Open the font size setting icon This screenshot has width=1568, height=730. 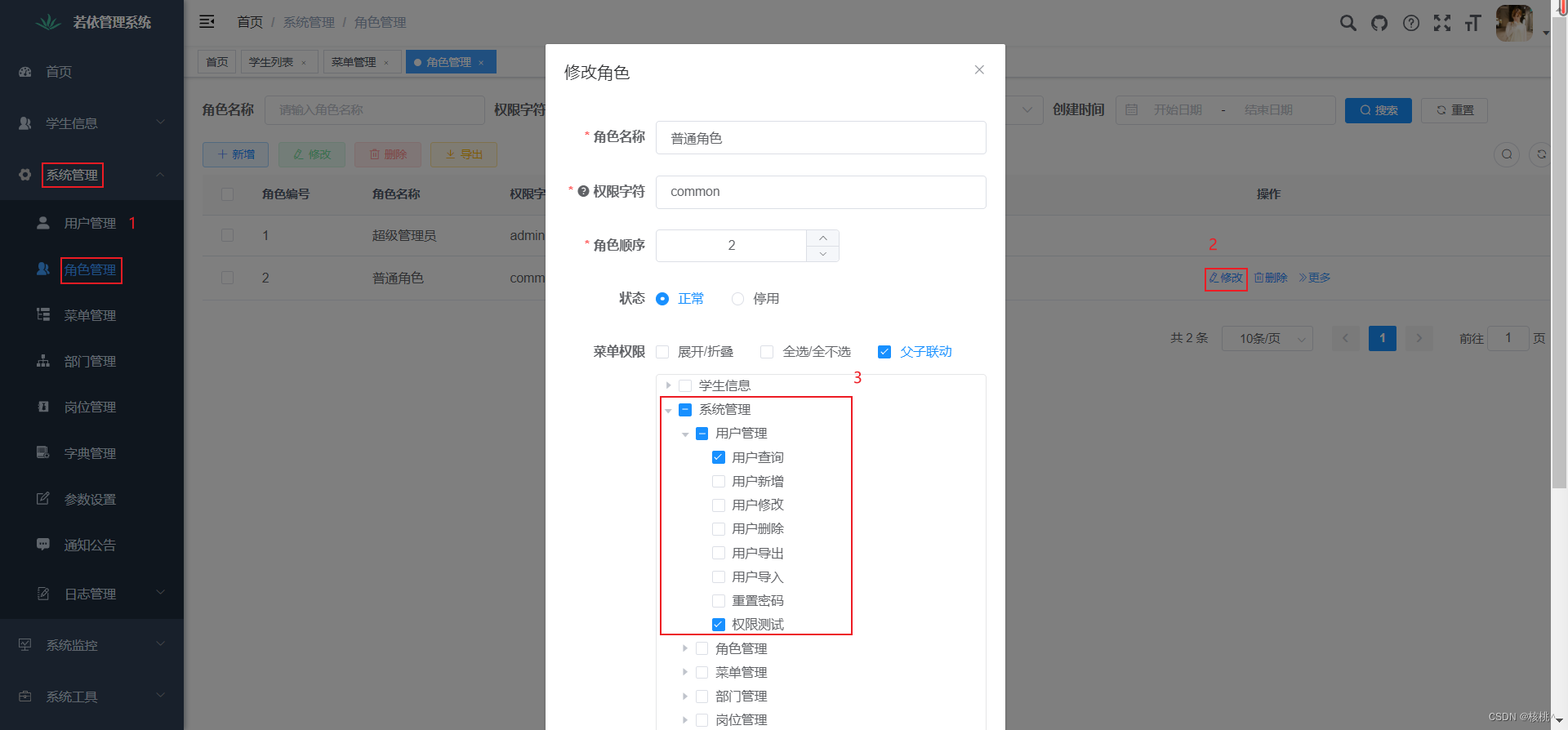tap(1472, 23)
